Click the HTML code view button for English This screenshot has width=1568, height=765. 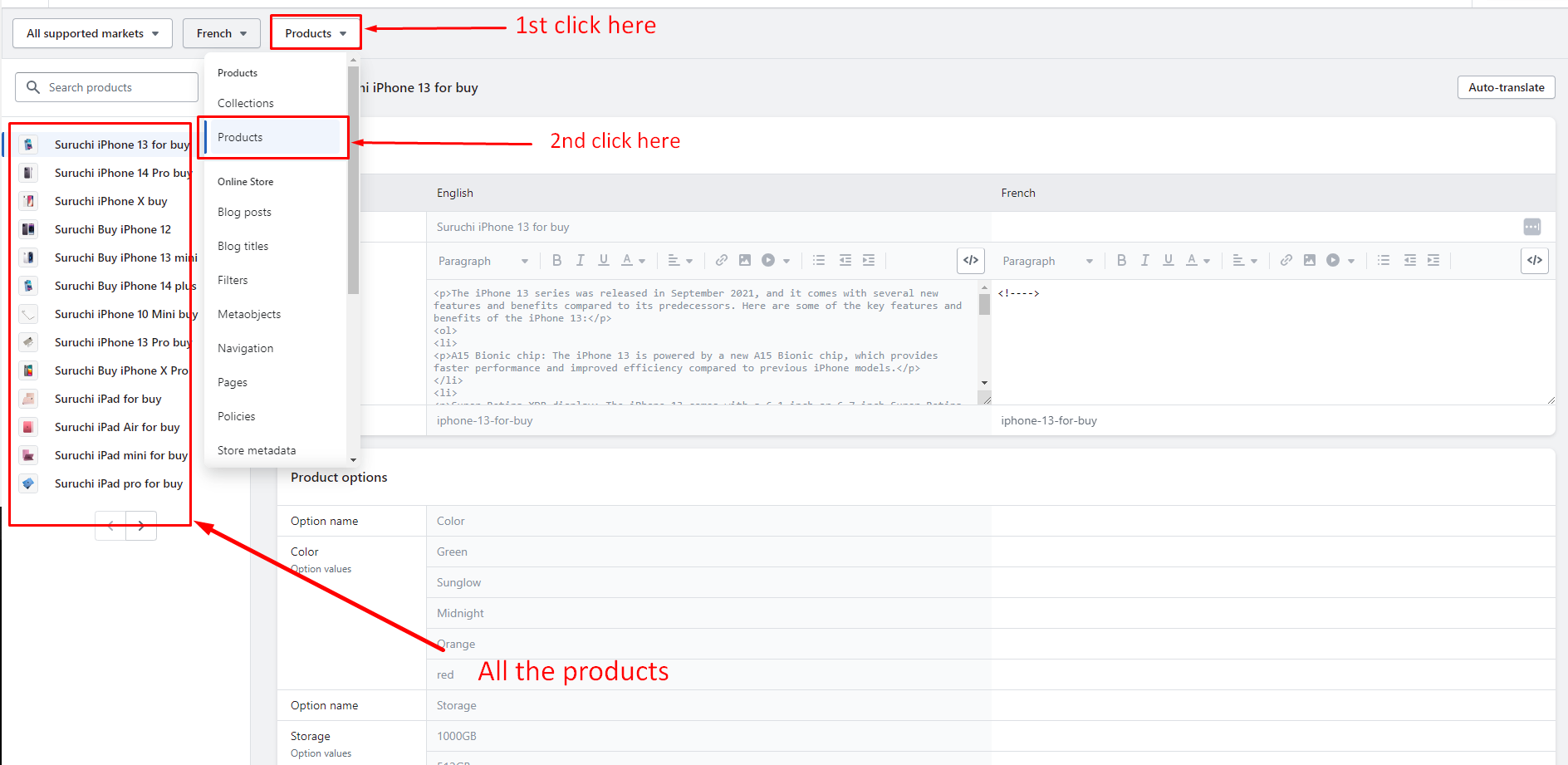(x=970, y=261)
